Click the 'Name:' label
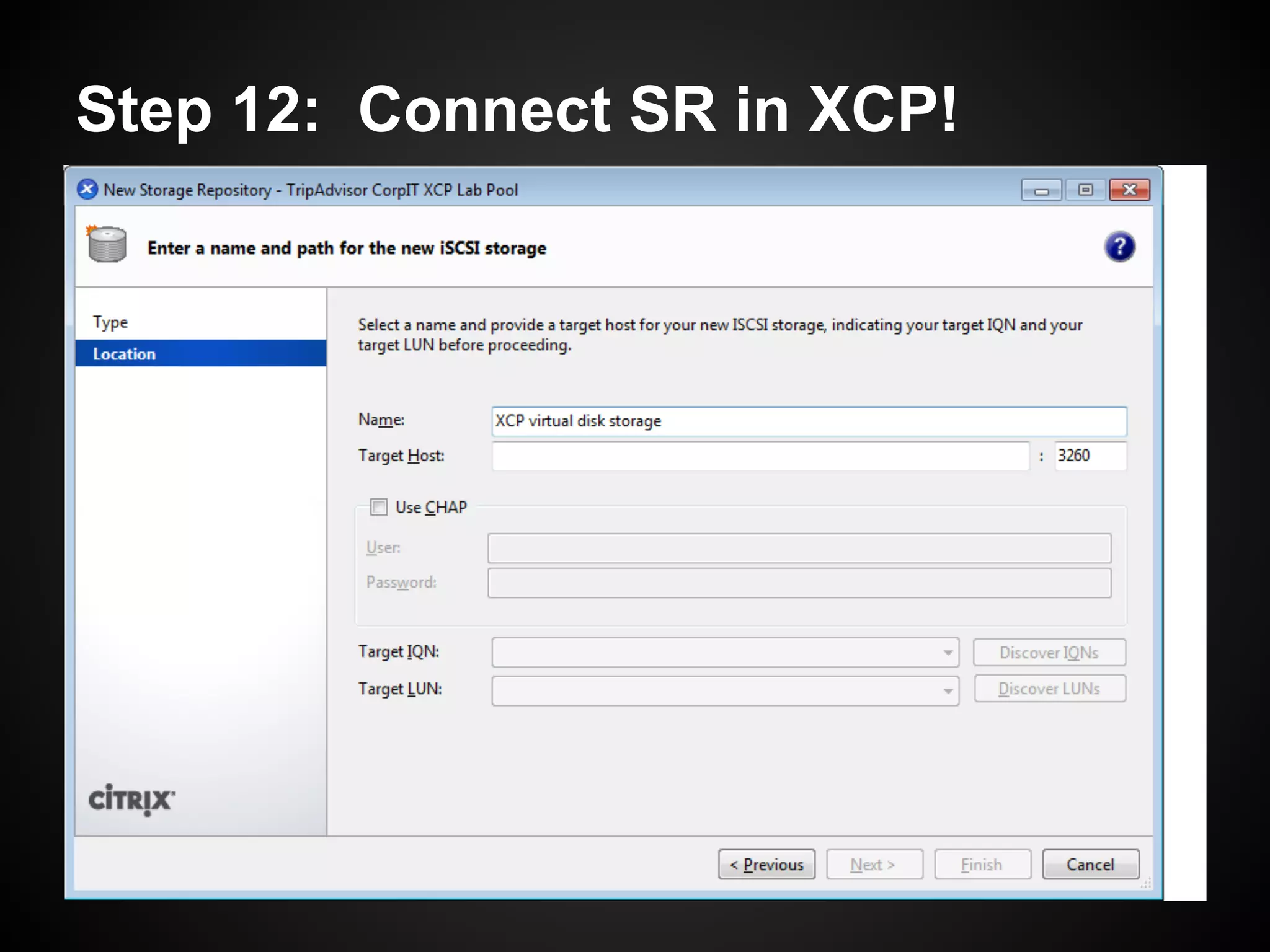Image resolution: width=1270 pixels, height=952 pixels. click(381, 420)
